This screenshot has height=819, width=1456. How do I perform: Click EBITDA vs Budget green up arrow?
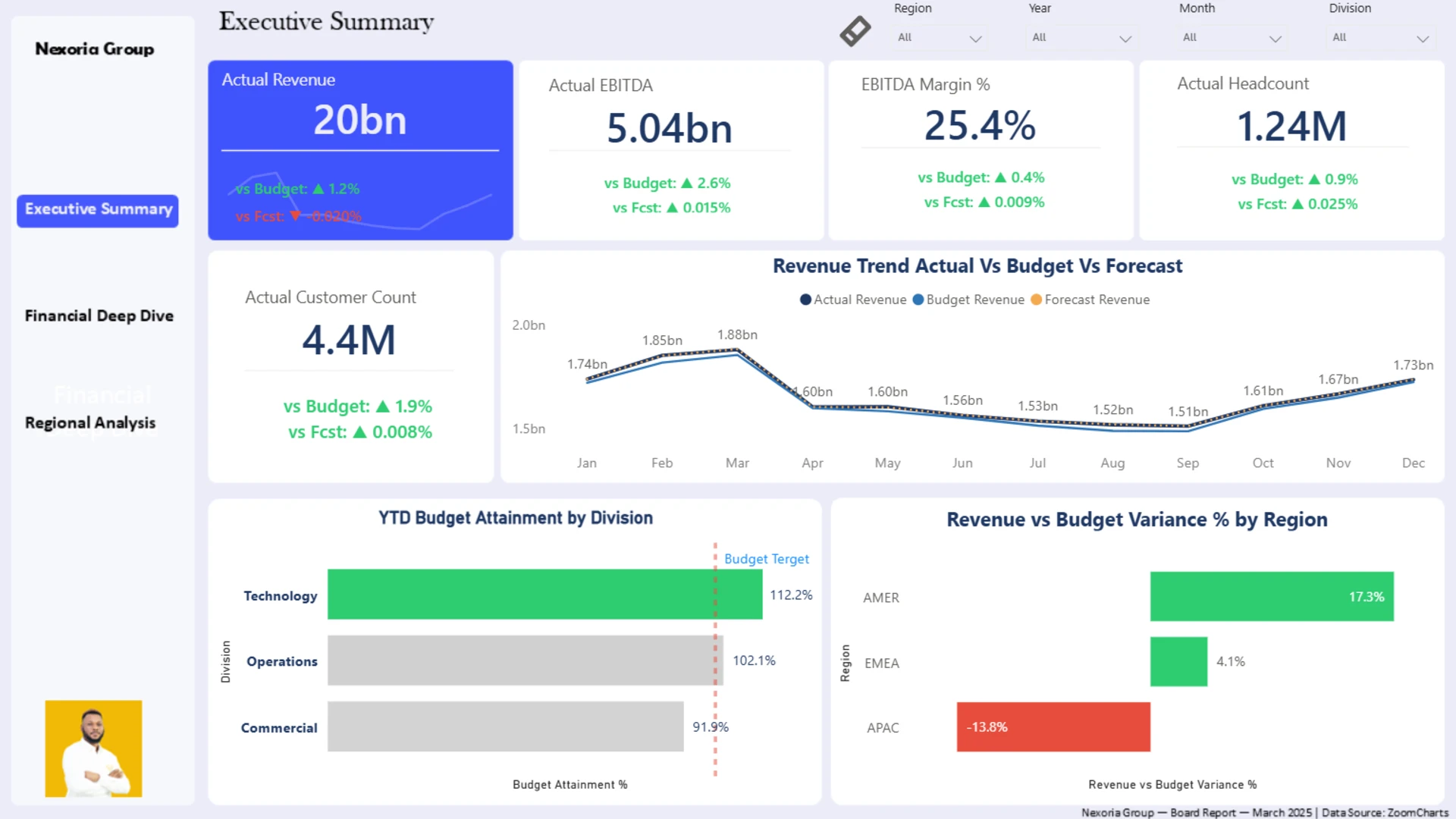[x=687, y=183]
